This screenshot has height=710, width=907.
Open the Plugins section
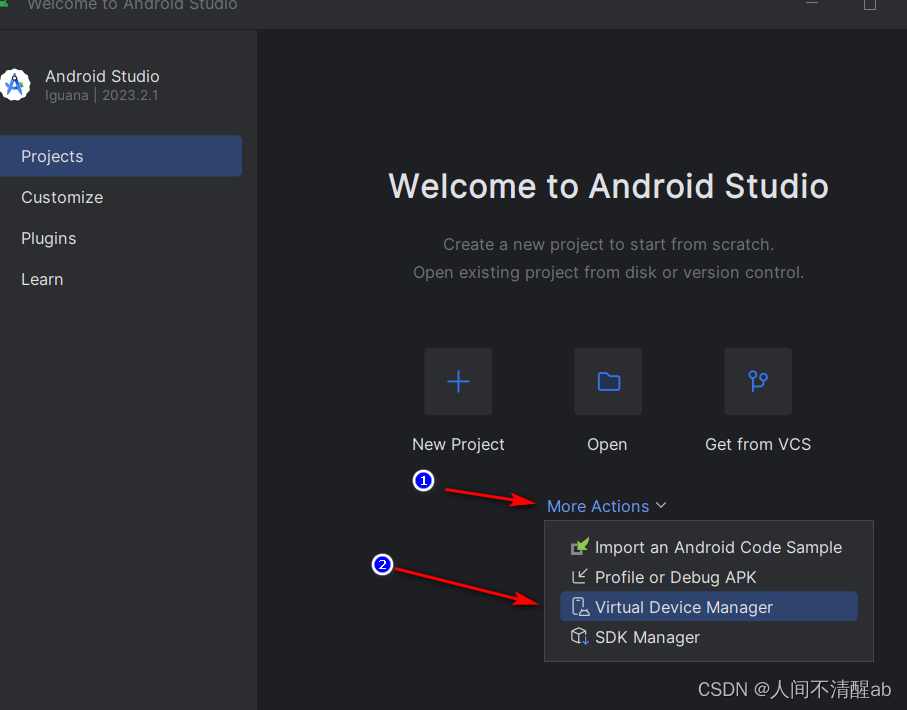coord(48,238)
